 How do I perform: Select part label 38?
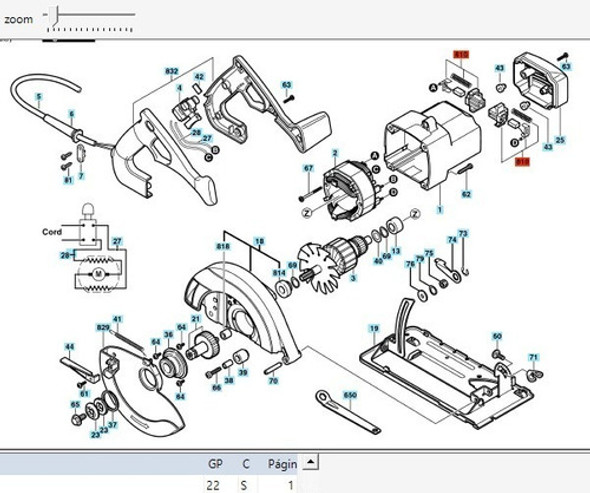229,380
